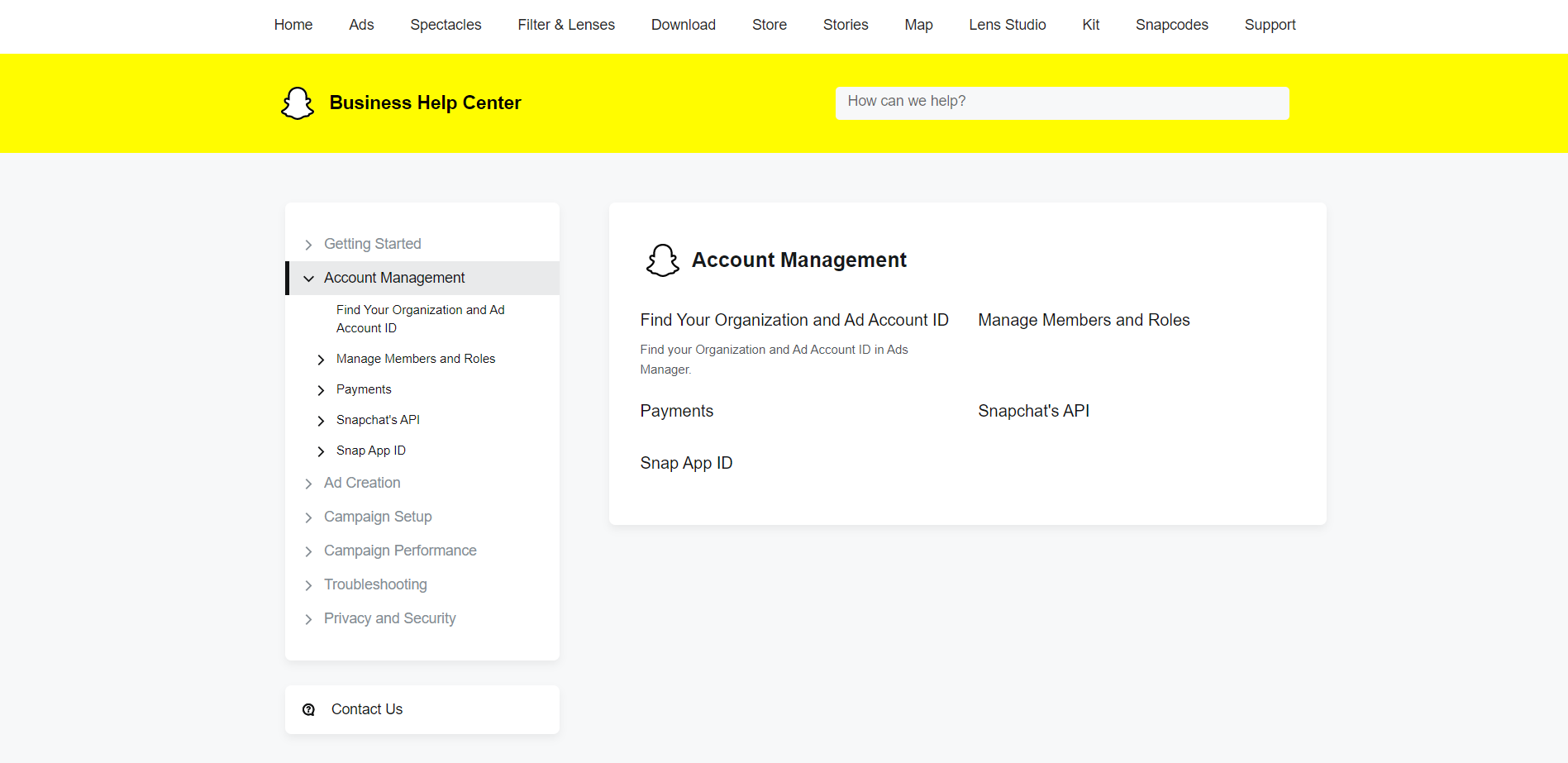Open Campaign Performance in the sidebar
The height and width of the screenshot is (763, 1568).
400,551
